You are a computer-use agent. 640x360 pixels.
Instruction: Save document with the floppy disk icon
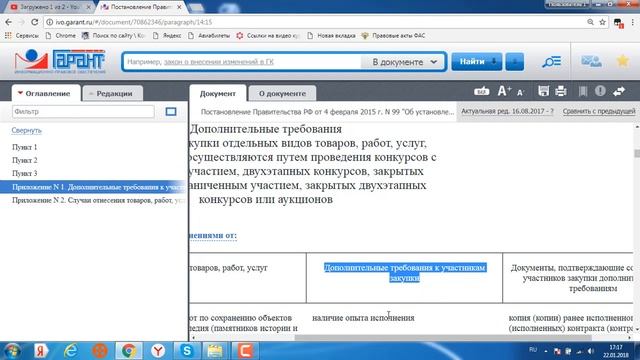543,91
